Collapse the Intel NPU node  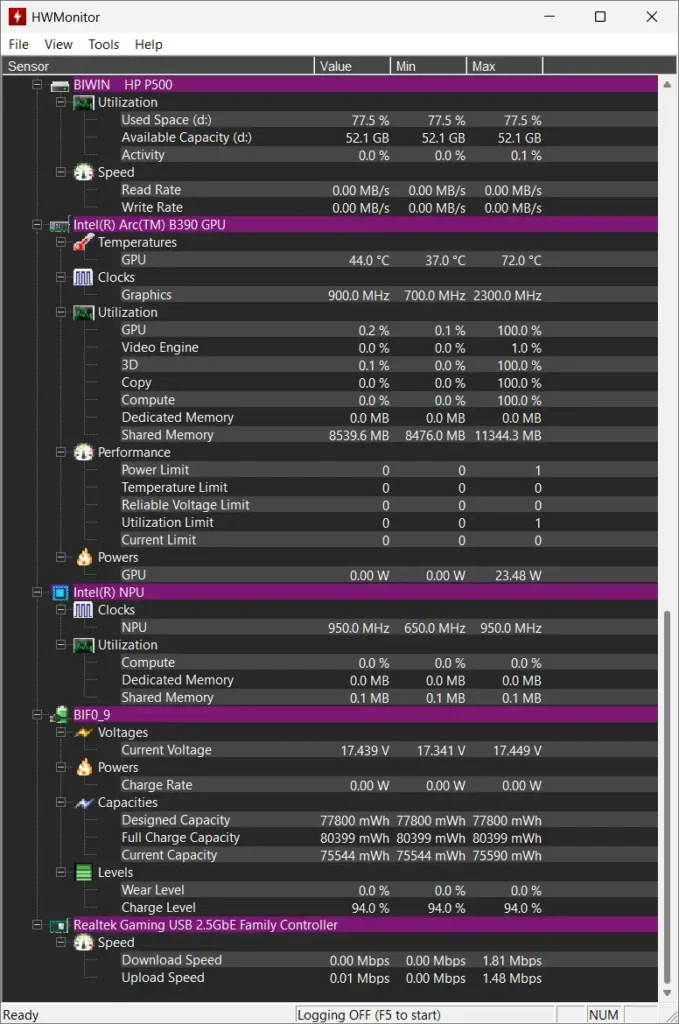click(x=37, y=592)
